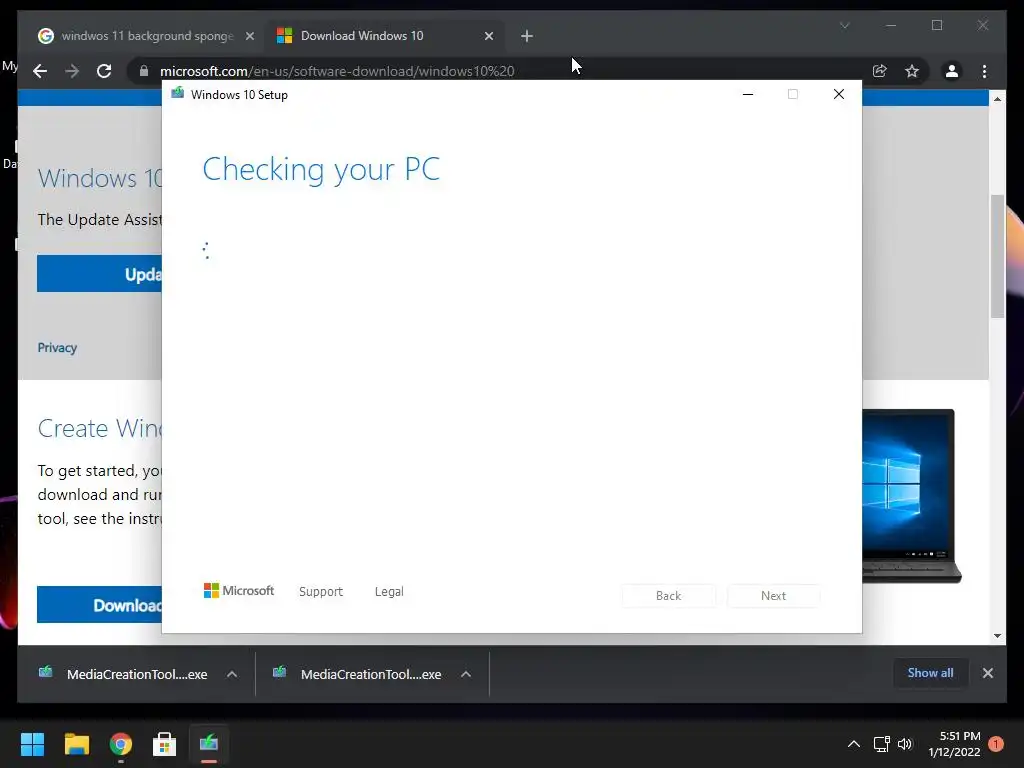Bookmark this page with star icon
The height and width of the screenshot is (768, 1024).
click(x=912, y=71)
